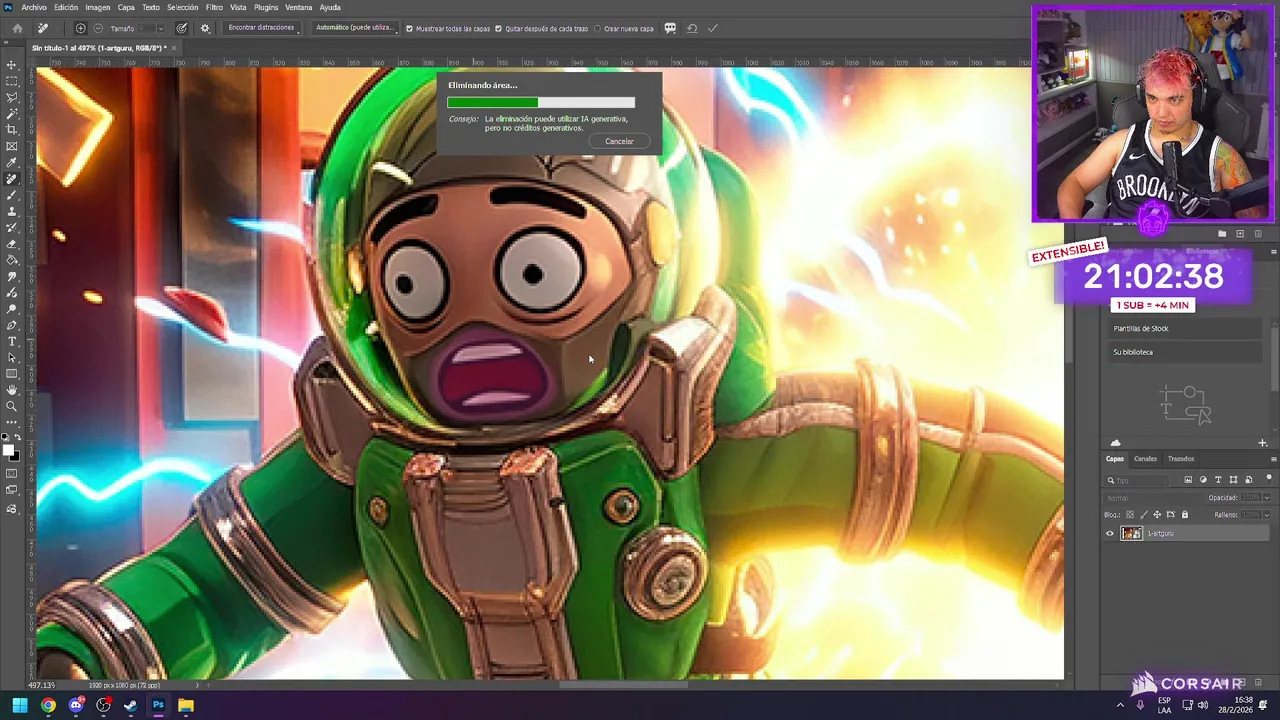
Task: Open the Opacidad dropdown arrow
Action: [1267, 498]
